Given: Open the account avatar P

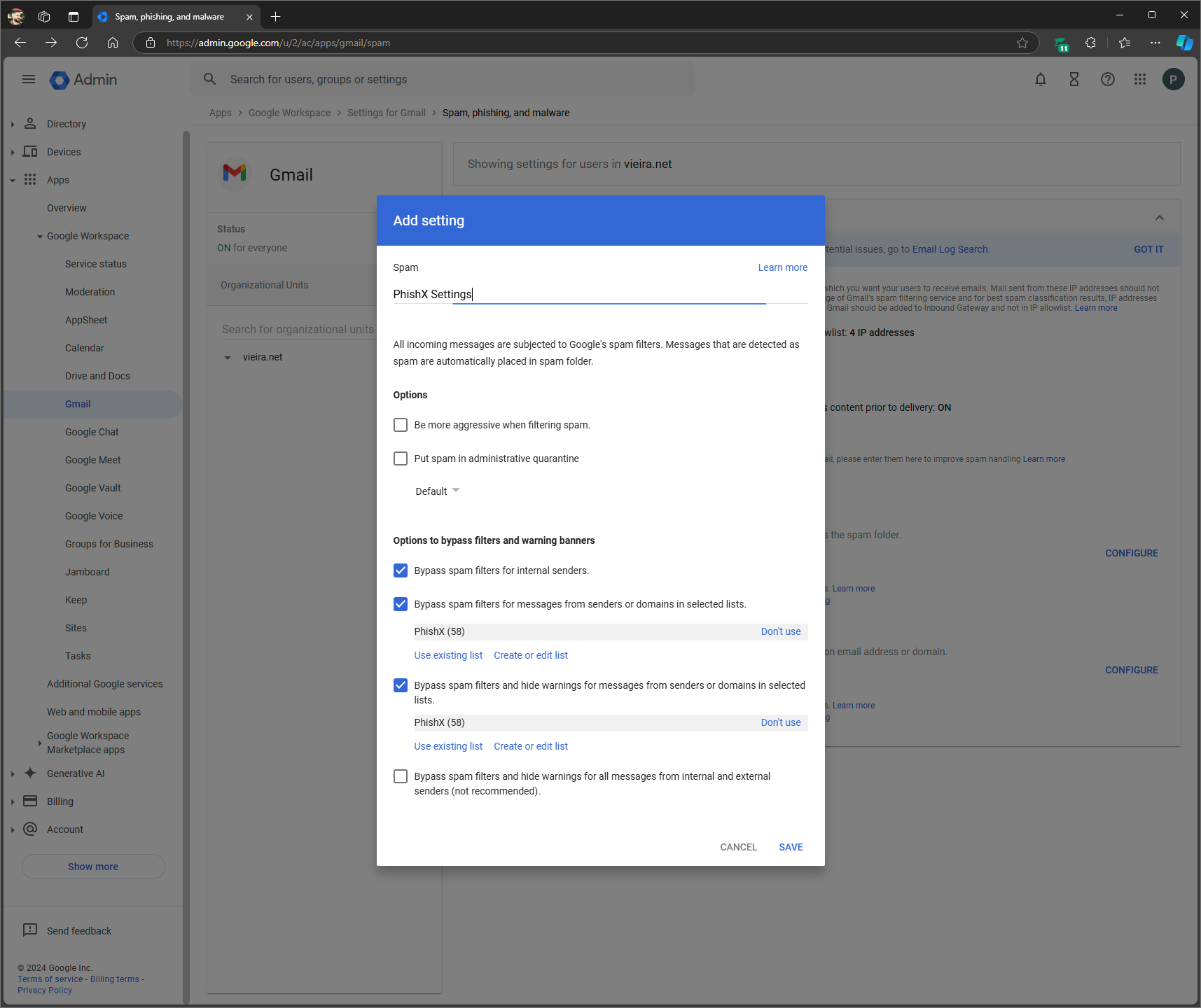Looking at the screenshot, I should click(1174, 79).
